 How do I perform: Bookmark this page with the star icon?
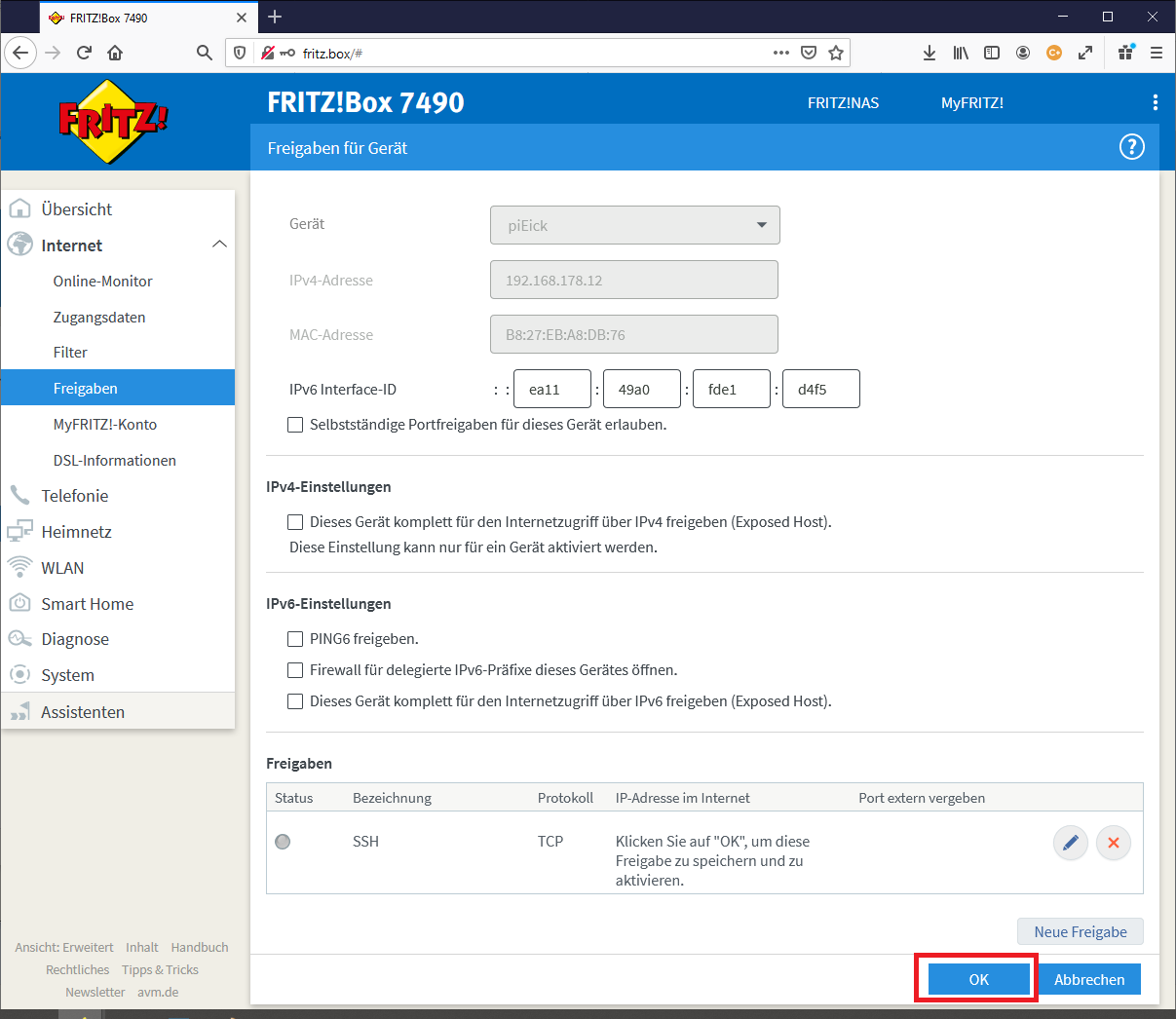pos(836,53)
